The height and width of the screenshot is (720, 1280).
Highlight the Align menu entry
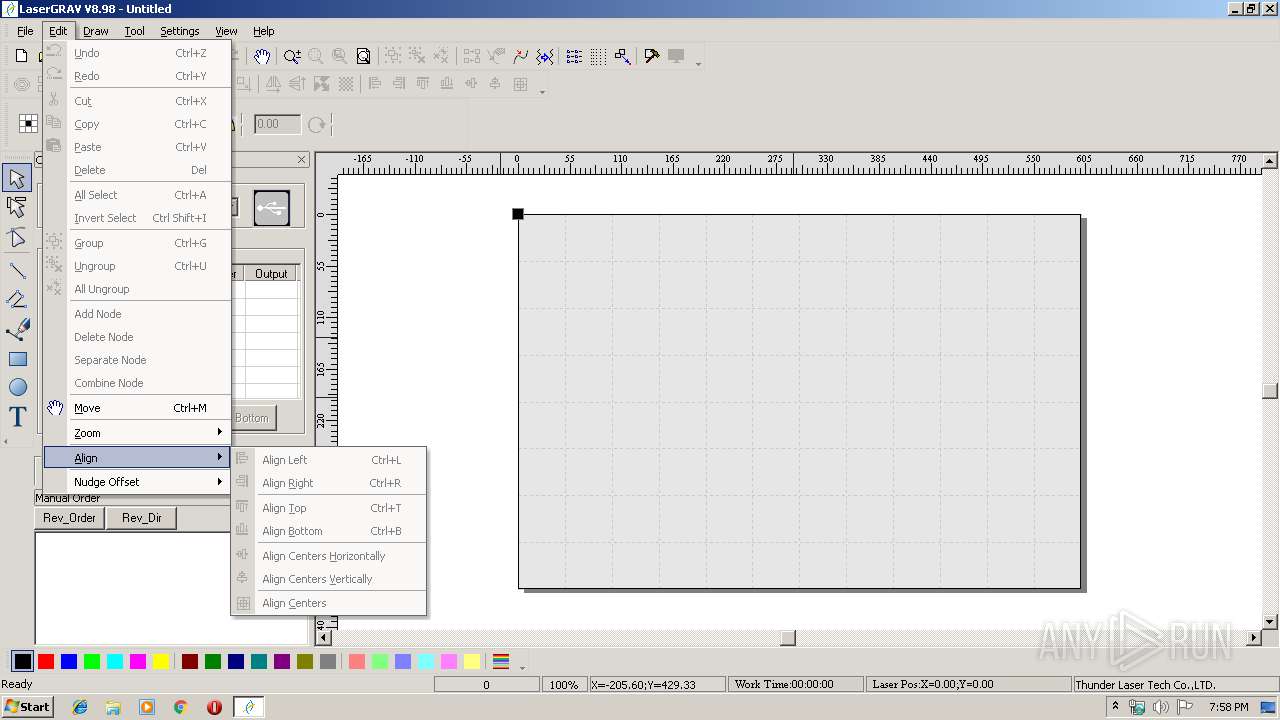tap(137, 458)
